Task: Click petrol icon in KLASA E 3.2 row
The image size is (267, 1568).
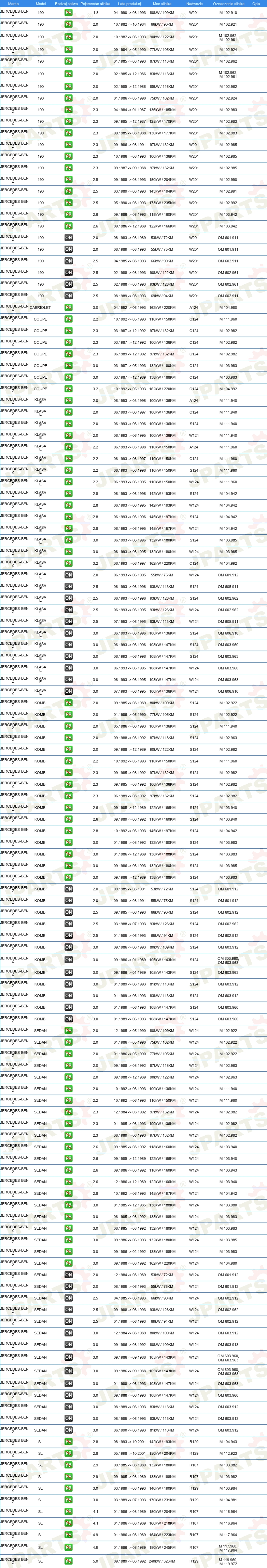Action: 68,563
